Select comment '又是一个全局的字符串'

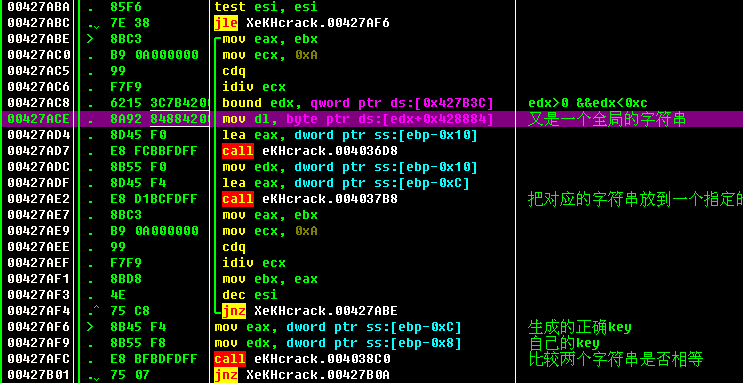click(x=607, y=119)
